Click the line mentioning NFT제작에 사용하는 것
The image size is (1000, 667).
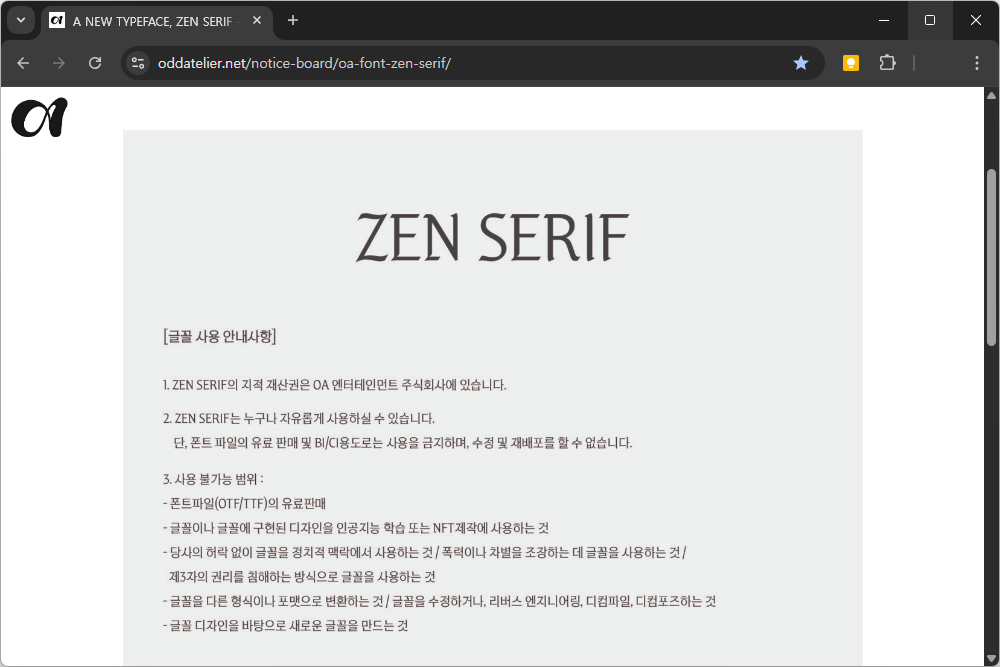[x=356, y=528]
